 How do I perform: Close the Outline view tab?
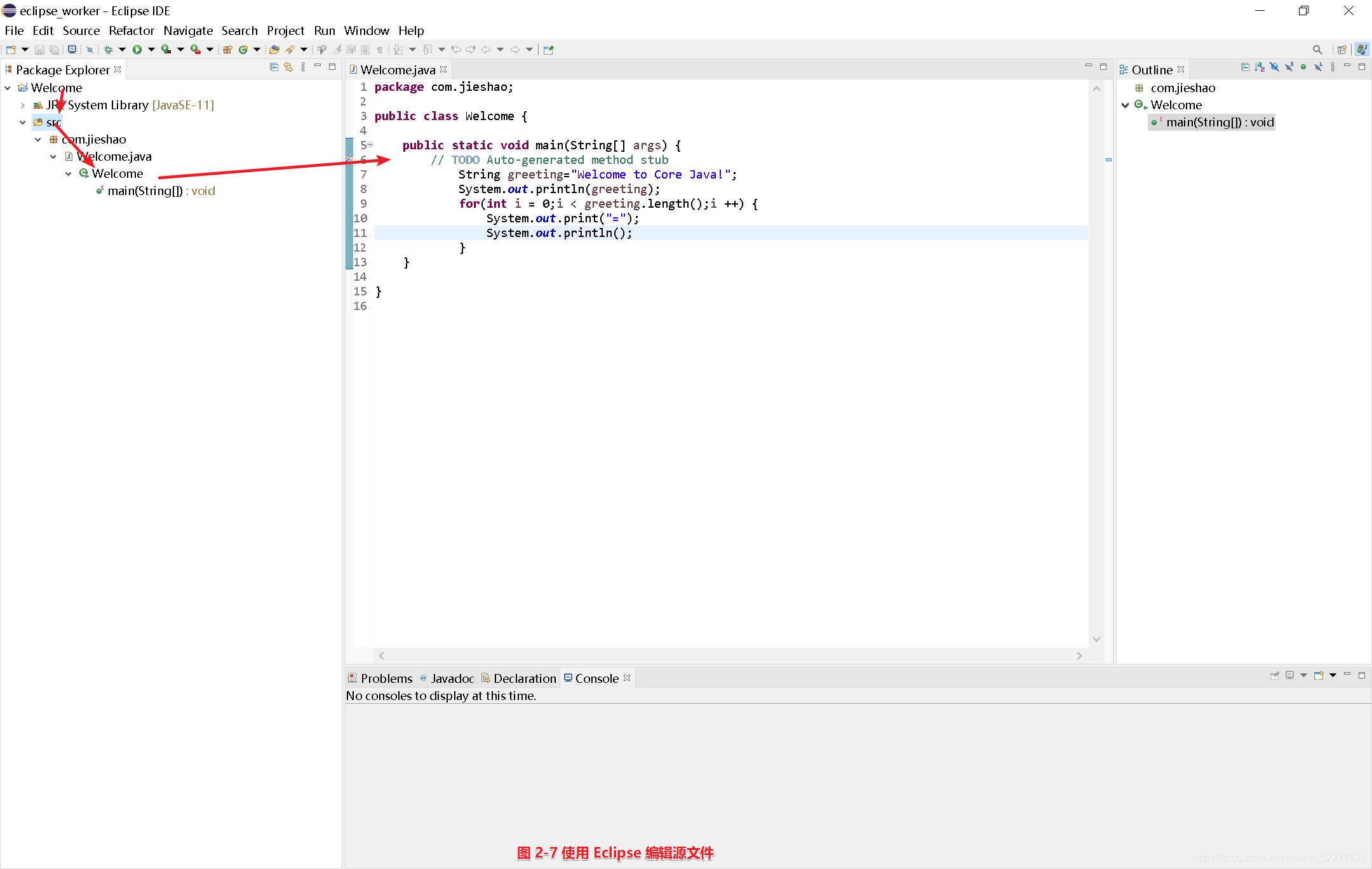tap(1181, 69)
